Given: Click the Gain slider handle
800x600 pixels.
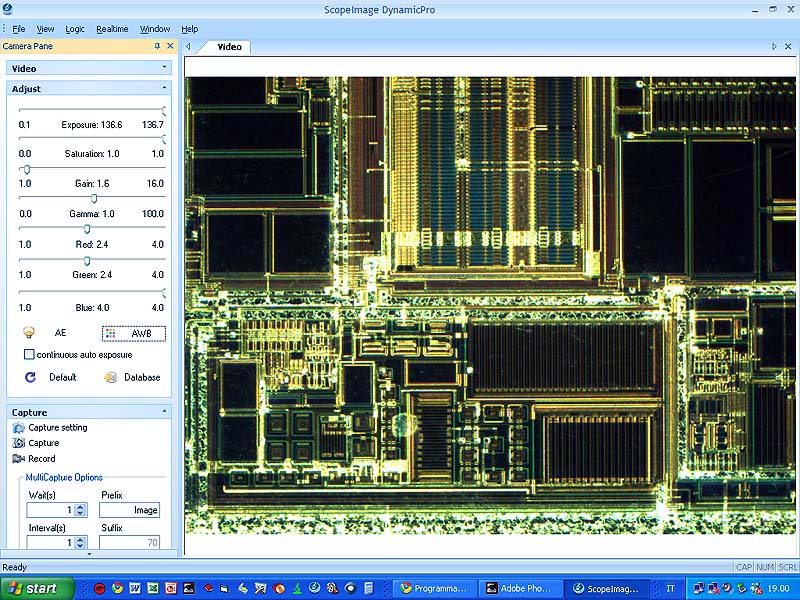Looking at the screenshot, I should click(x=27, y=169).
